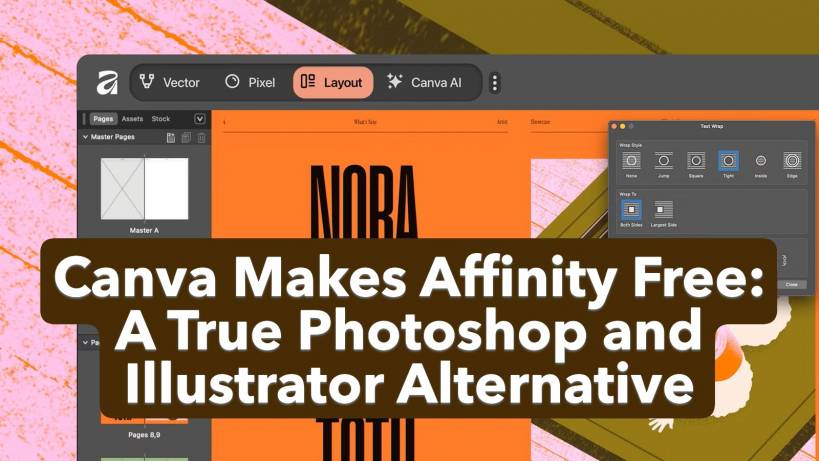Enable the Inside wrap style
The height and width of the screenshot is (461, 819).
[760, 160]
